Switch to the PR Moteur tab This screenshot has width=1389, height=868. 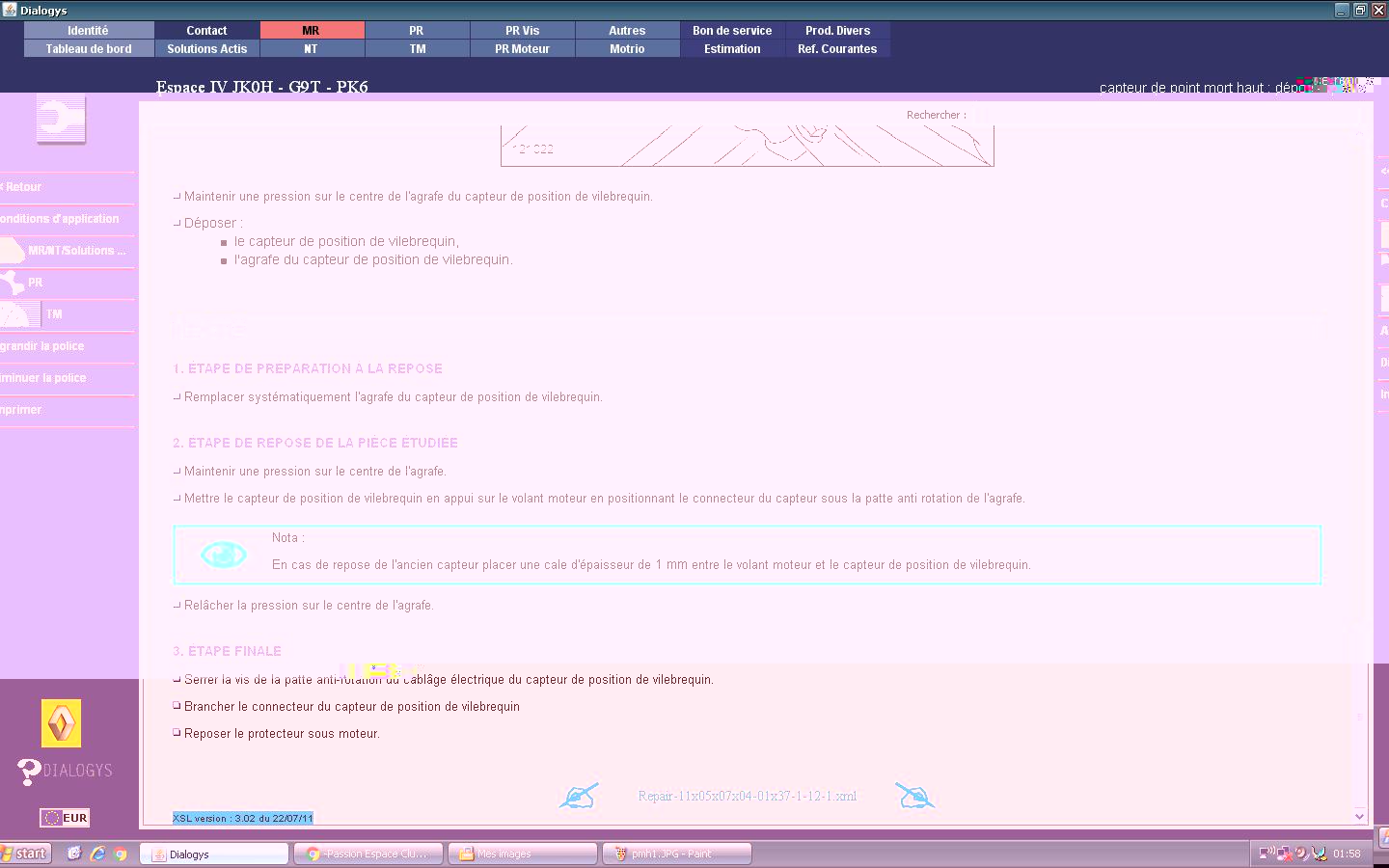click(x=522, y=49)
